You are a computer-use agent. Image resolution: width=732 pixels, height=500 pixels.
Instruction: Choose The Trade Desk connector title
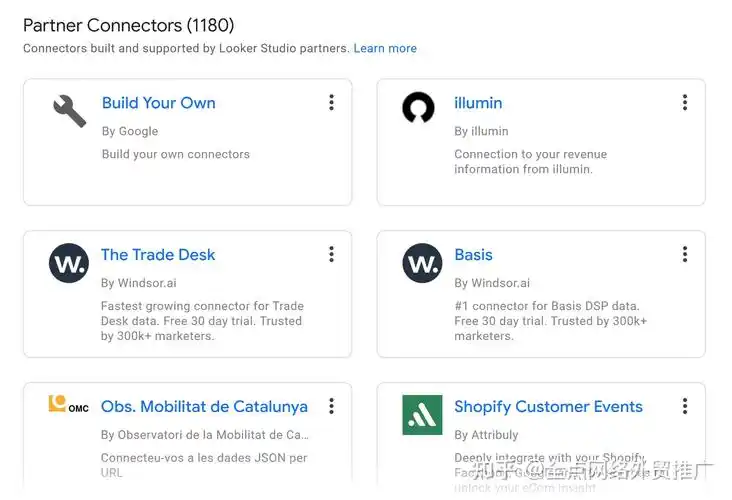[158, 255]
